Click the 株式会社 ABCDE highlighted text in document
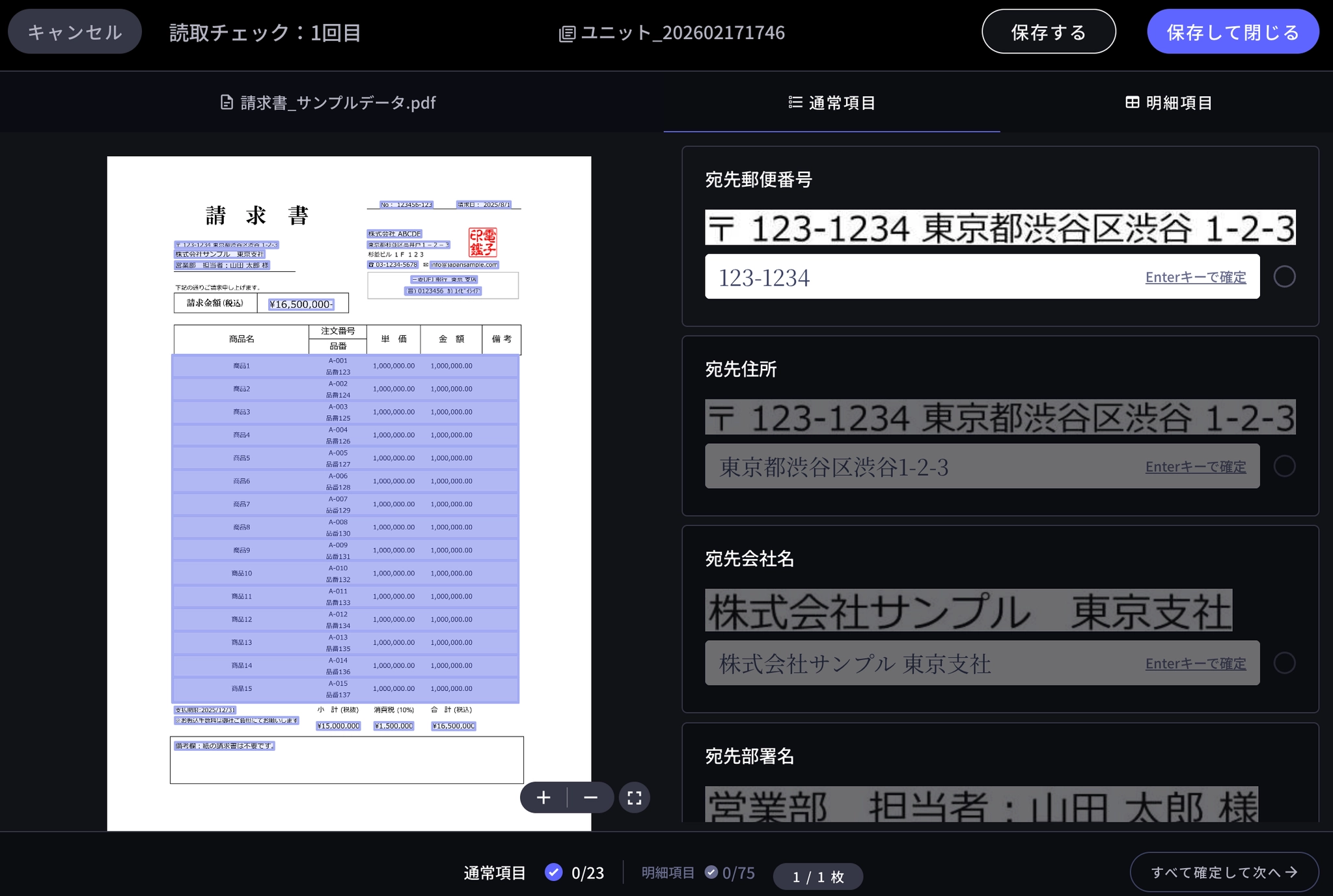 [394, 234]
